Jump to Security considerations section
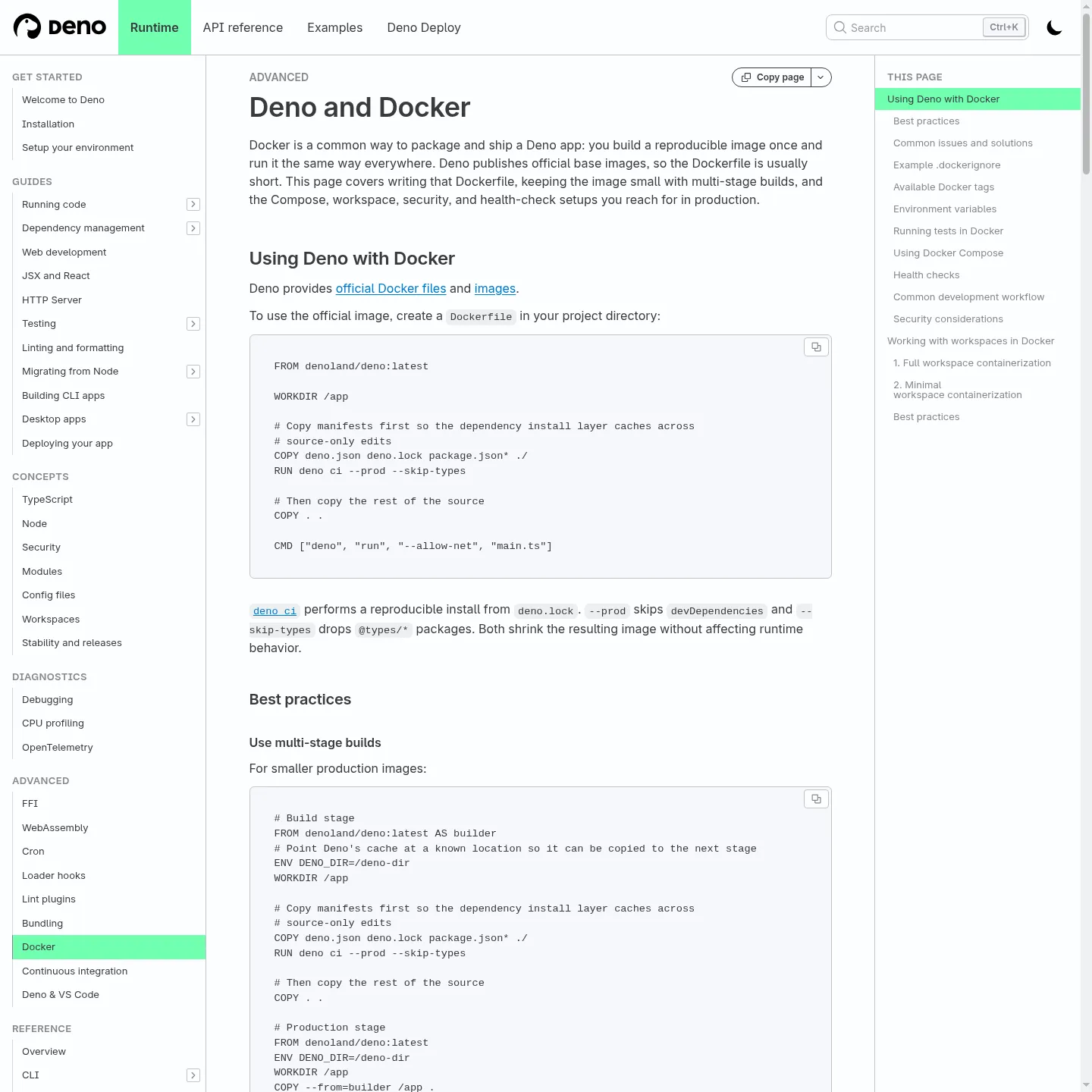This screenshot has height=1092, width=1092. 948,319
